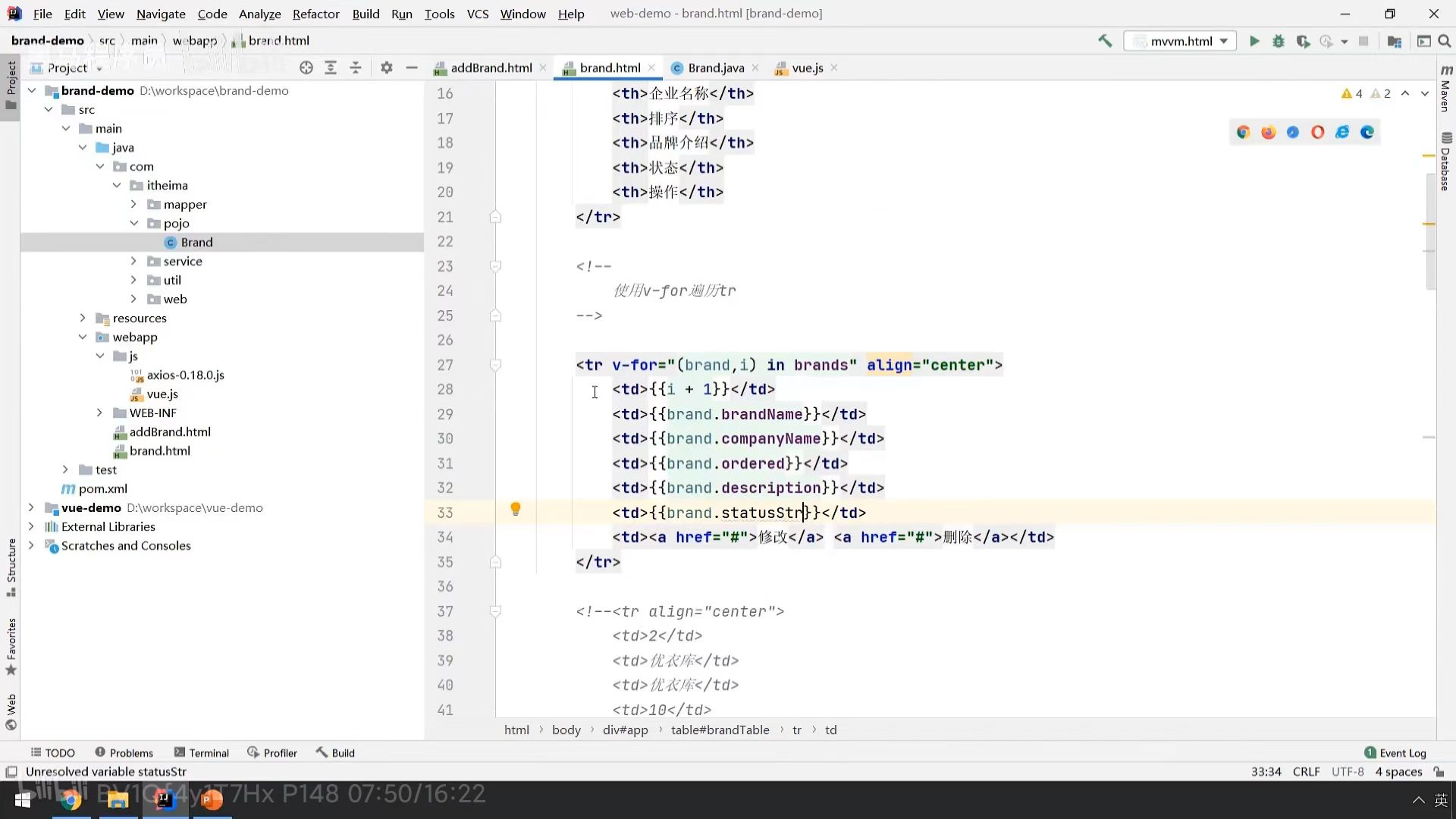This screenshot has width=1456, height=819.
Task: Run the mvvm.html configuration
Action: [1254, 41]
